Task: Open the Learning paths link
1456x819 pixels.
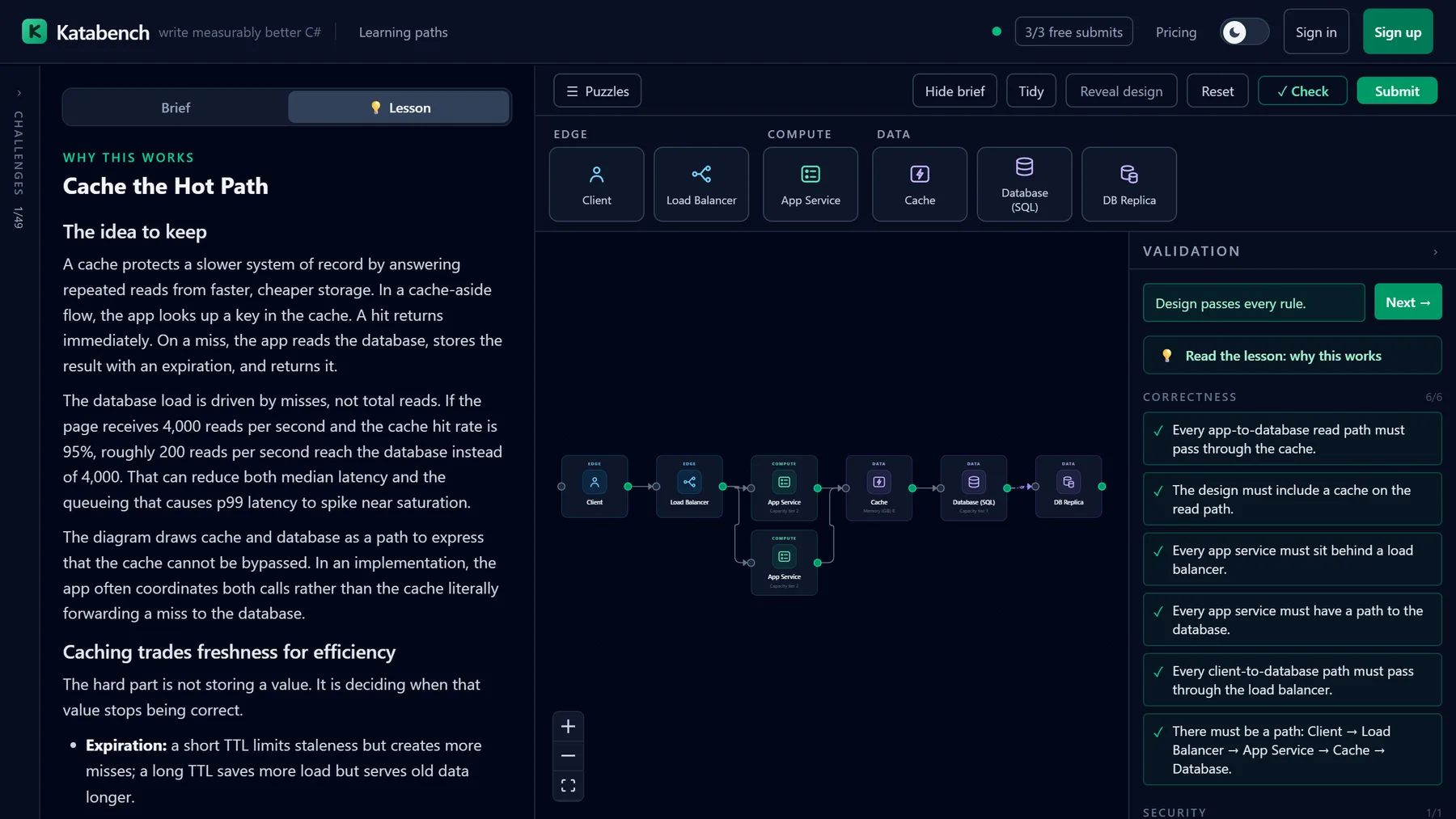Action: pyautogui.click(x=403, y=32)
